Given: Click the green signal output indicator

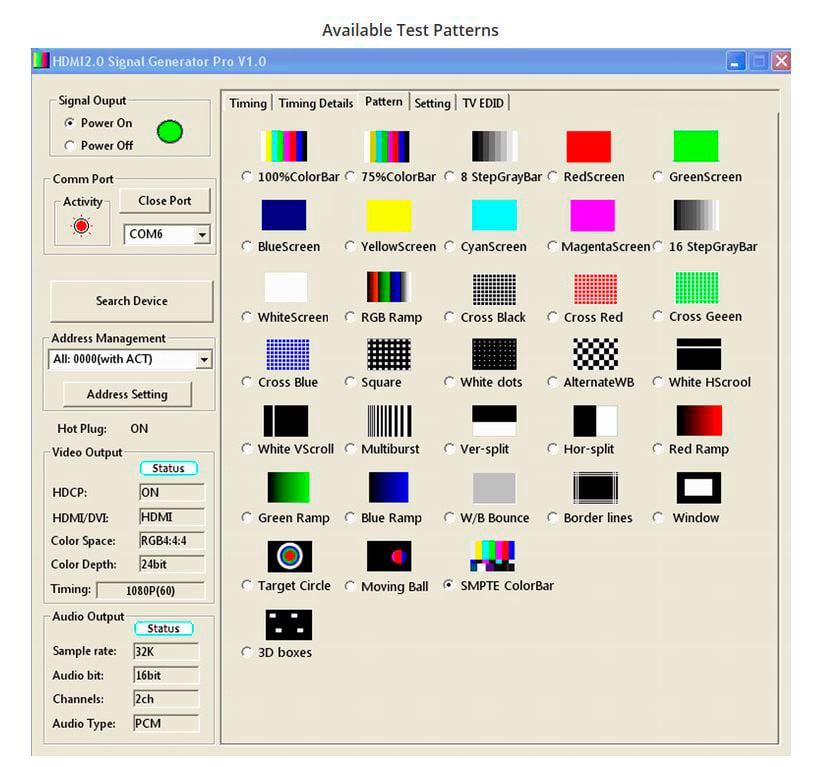Looking at the screenshot, I should click(x=170, y=132).
